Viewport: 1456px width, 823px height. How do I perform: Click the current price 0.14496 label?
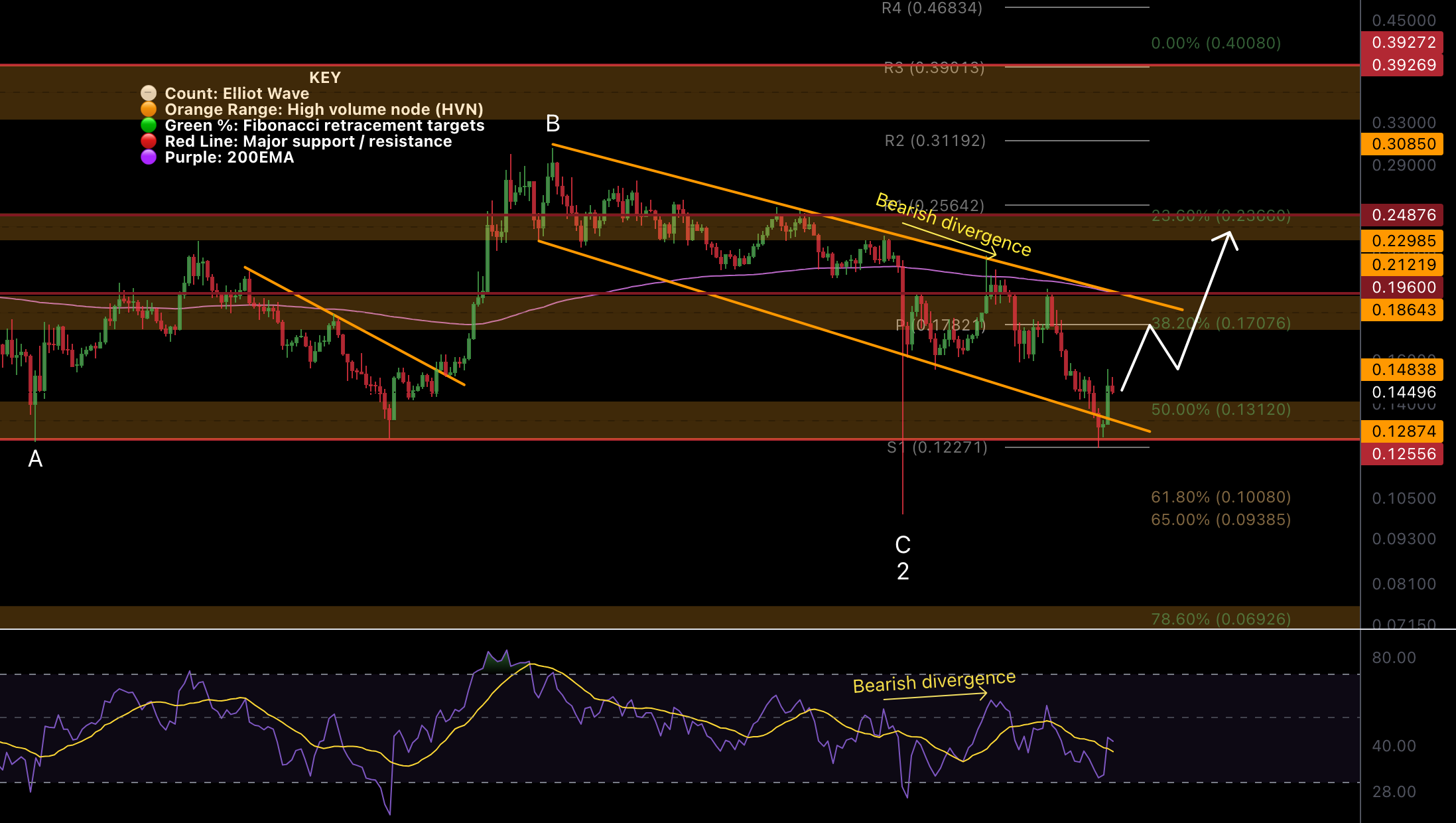tap(1402, 392)
